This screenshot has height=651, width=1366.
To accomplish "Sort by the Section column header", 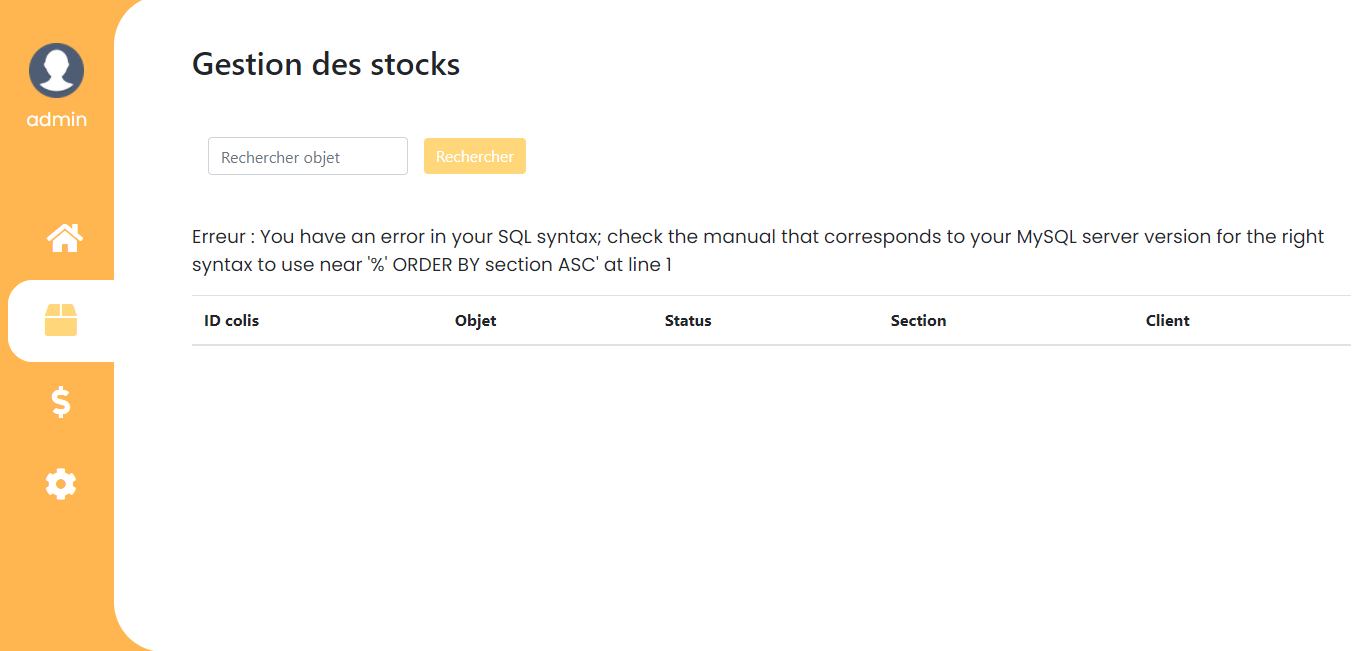I will pos(918,321).
